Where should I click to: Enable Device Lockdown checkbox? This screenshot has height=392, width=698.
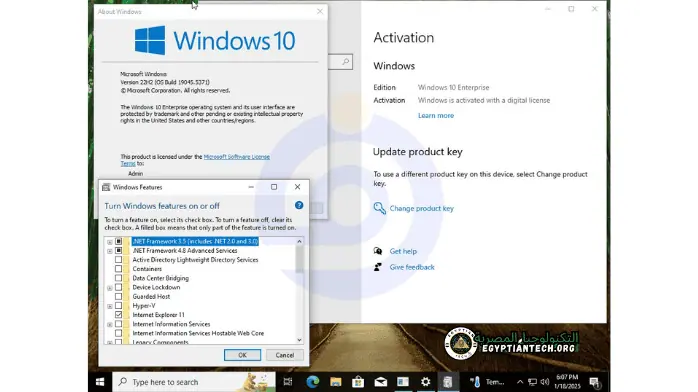[118, 287]
